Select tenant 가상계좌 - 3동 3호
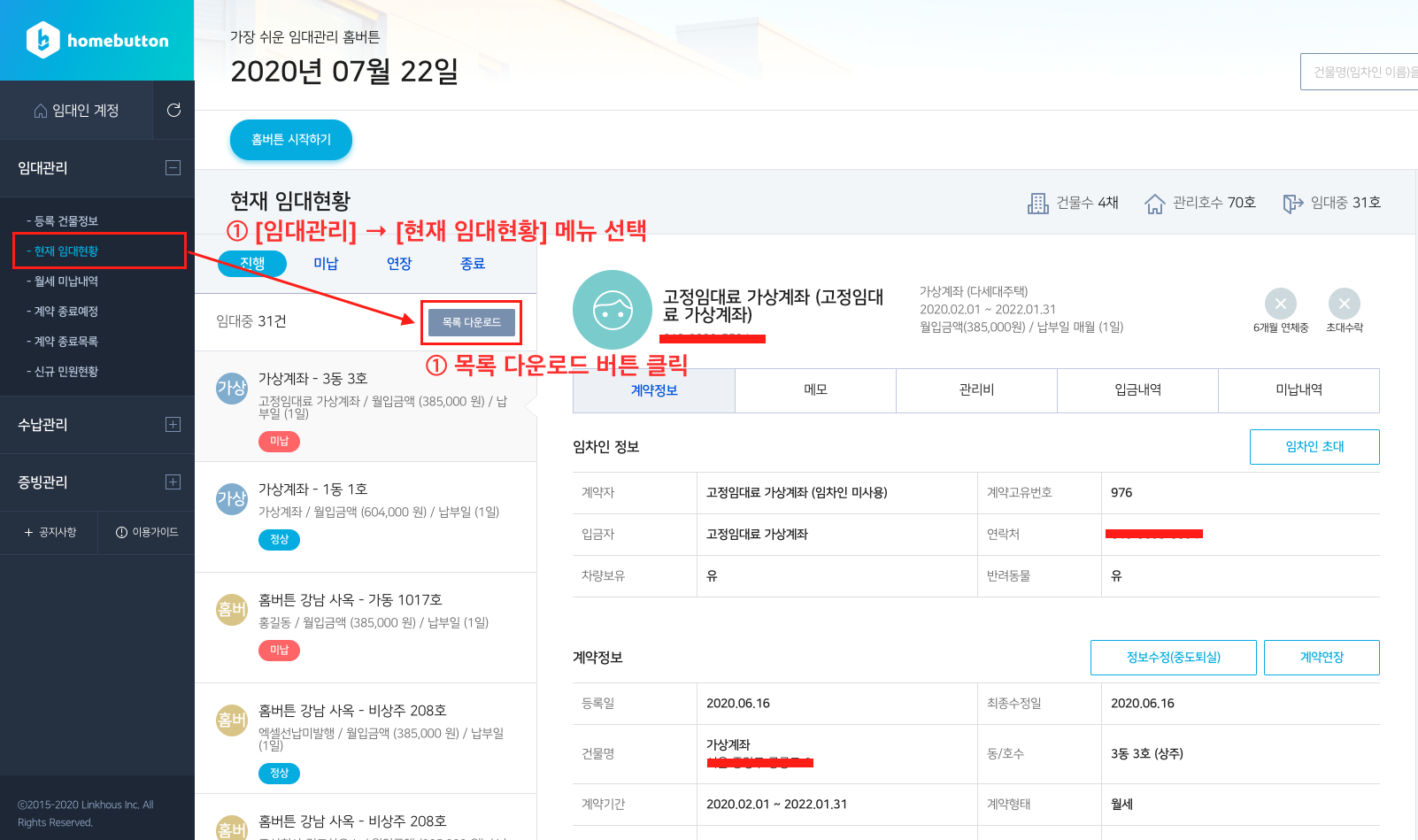 tap(366, 406)
